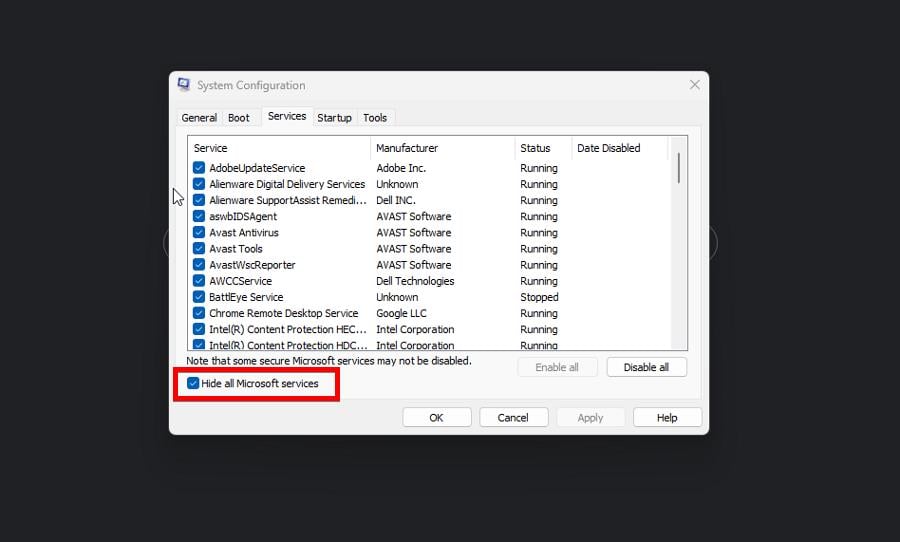Uncheck the AvastWscReporter checkbox
The height and width of the screenshot is (542, 900).
click(199, 265)
